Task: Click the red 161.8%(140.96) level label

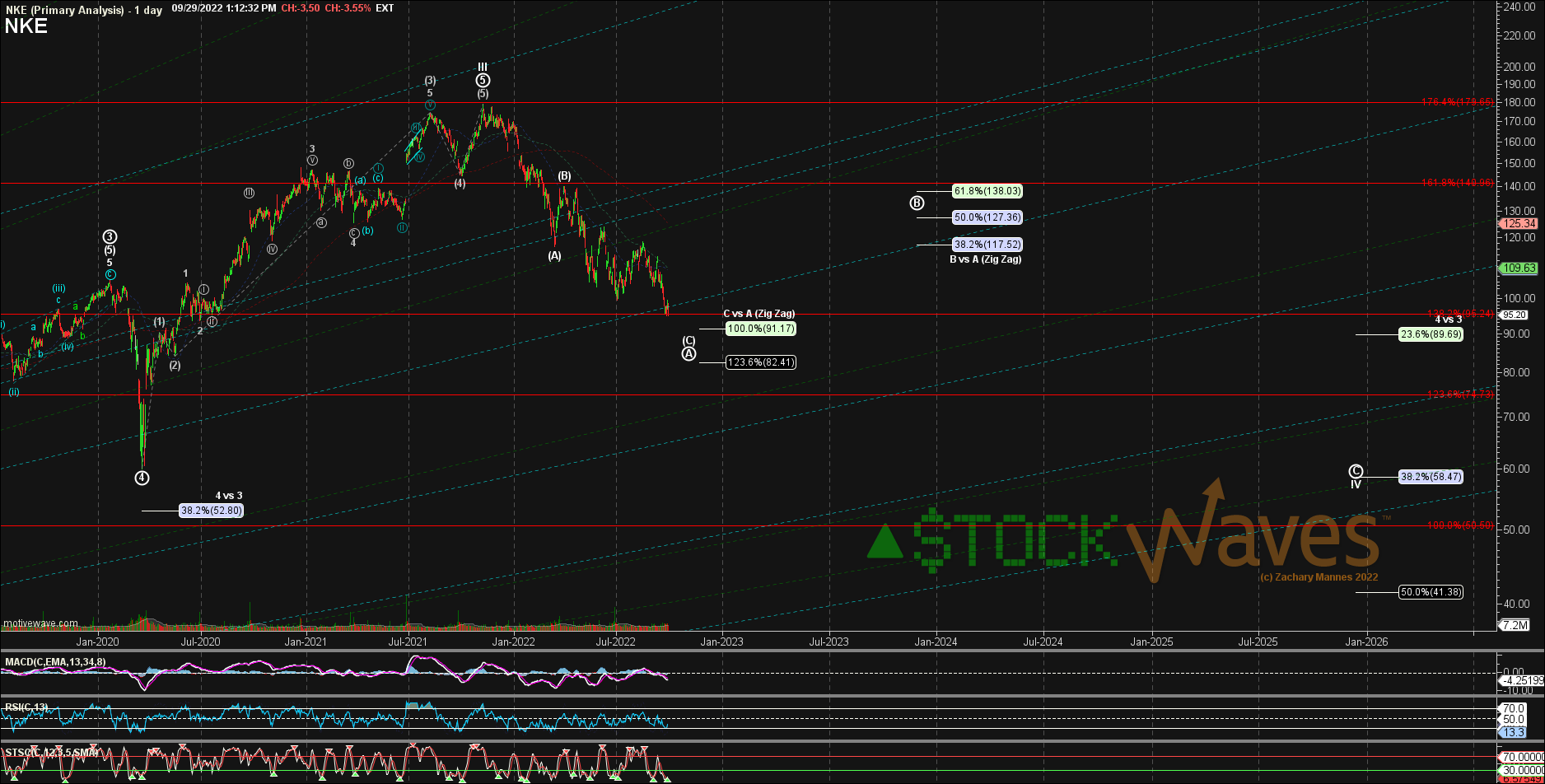Action: [1458, 183]
